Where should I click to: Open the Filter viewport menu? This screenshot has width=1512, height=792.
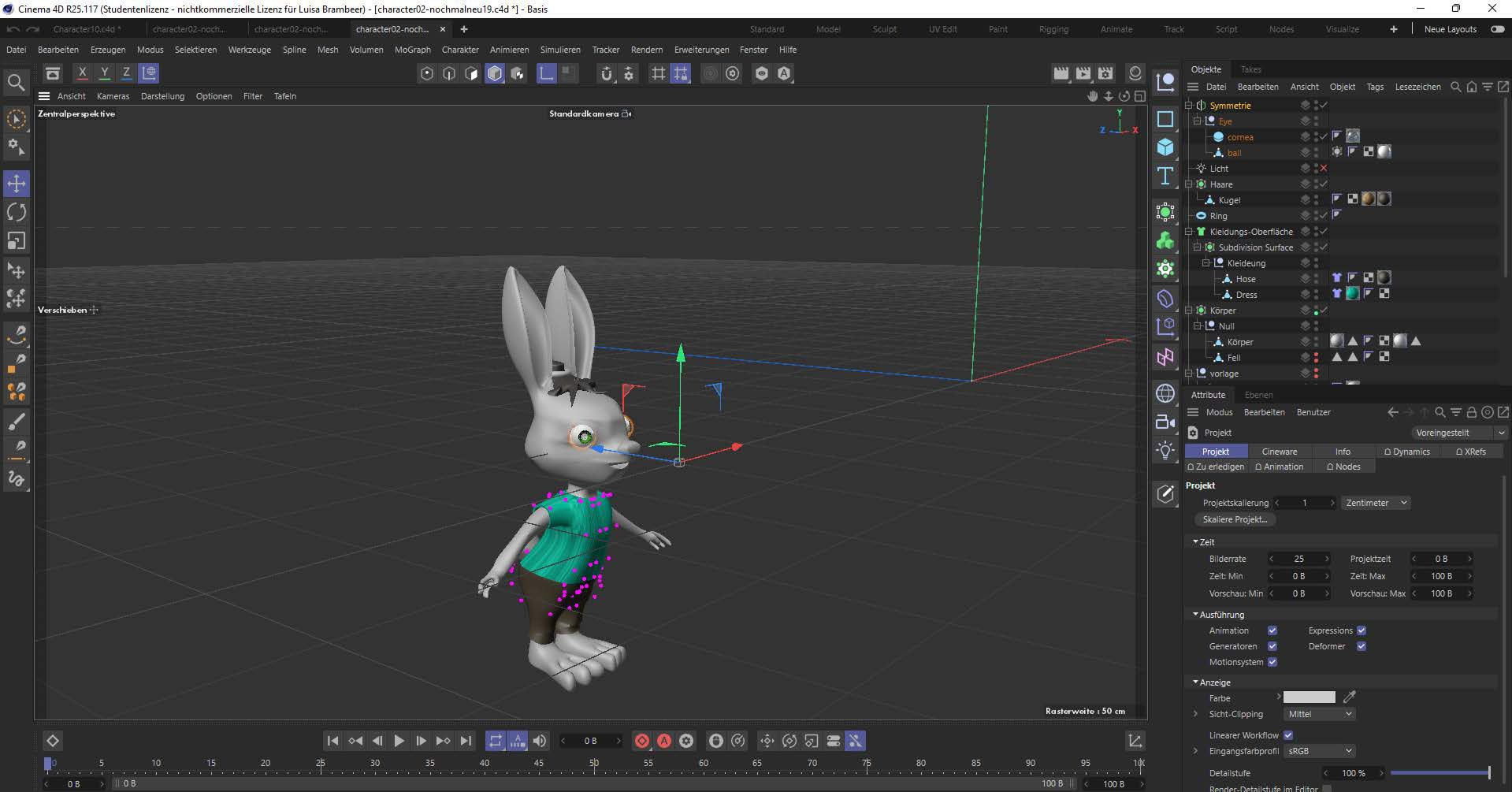point(253,96)
